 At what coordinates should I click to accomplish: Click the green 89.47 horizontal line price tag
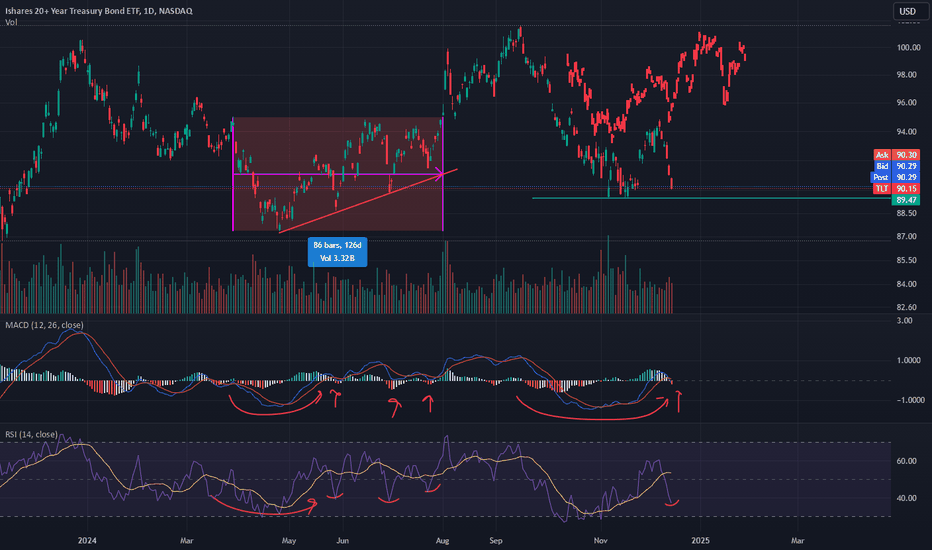906,200
